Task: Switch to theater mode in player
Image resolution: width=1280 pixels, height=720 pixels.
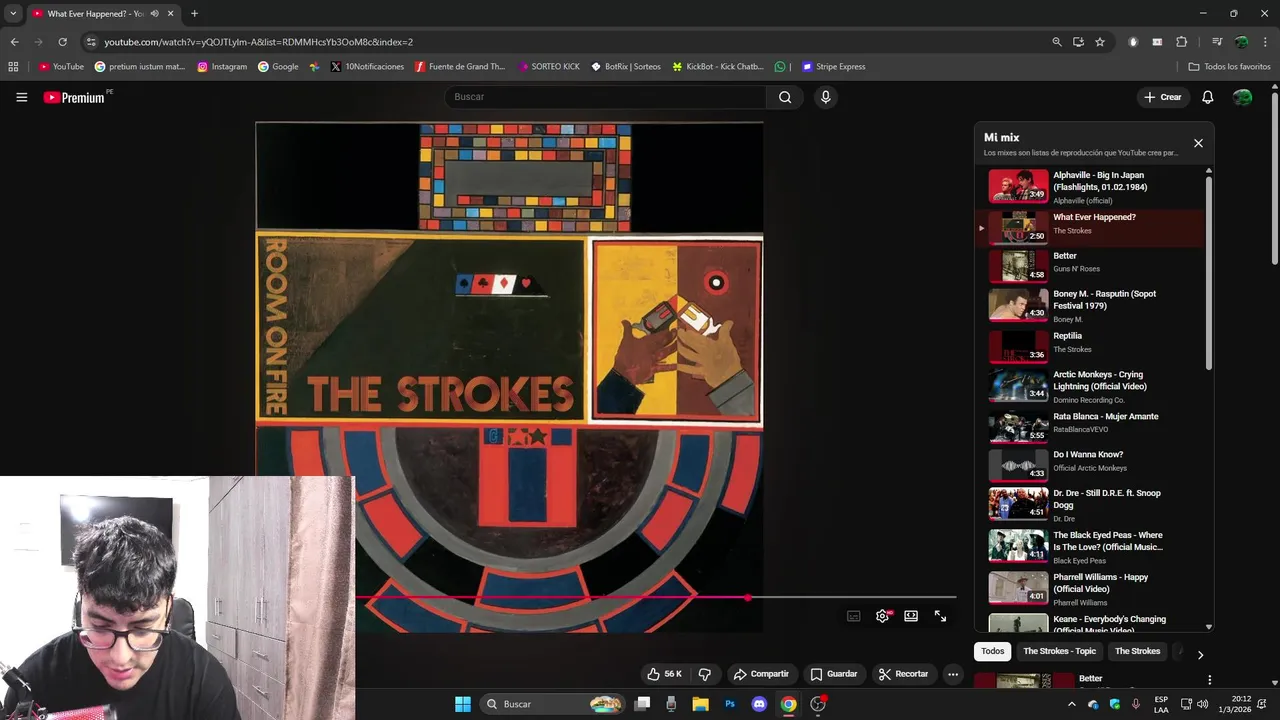Action: [x=911, y=616]
